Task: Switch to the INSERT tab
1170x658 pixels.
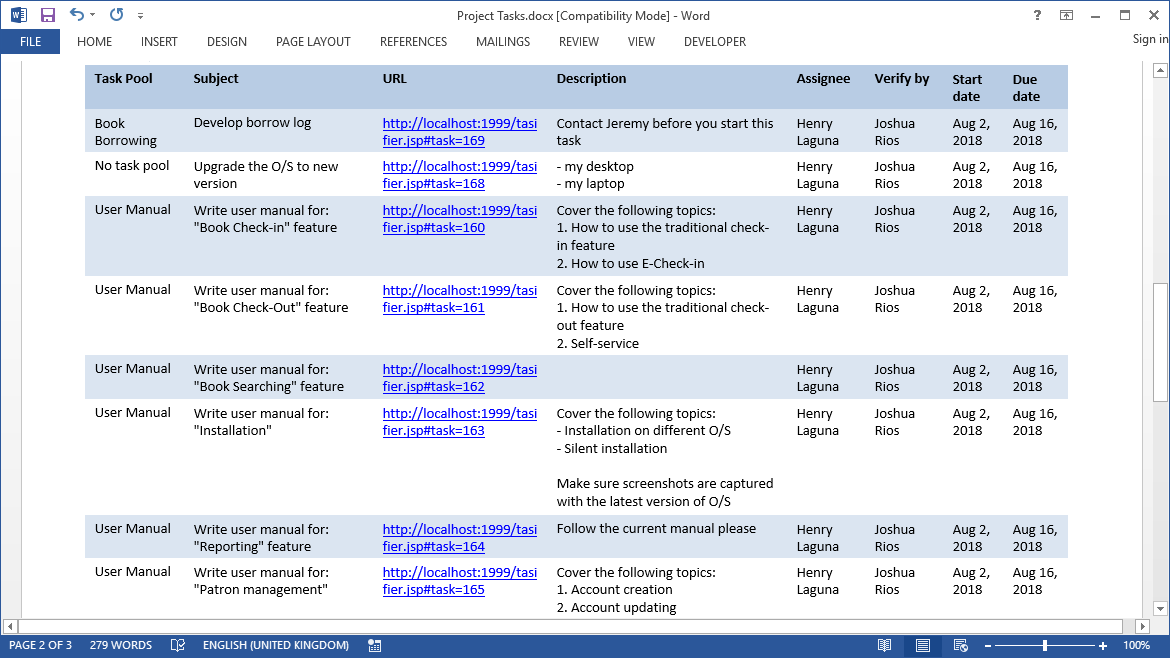Action: (x=159, y=42)
